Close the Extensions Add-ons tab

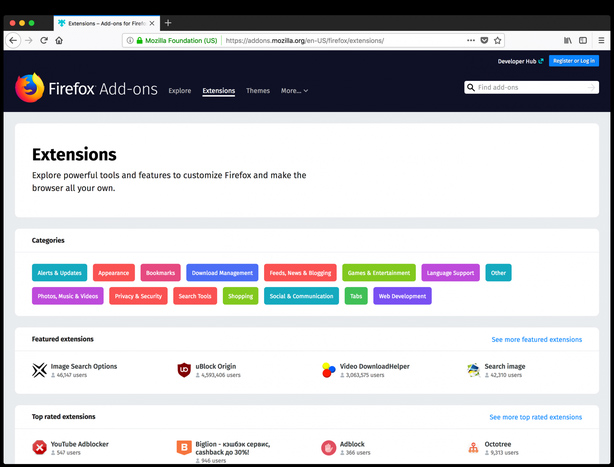coord(152,23)
